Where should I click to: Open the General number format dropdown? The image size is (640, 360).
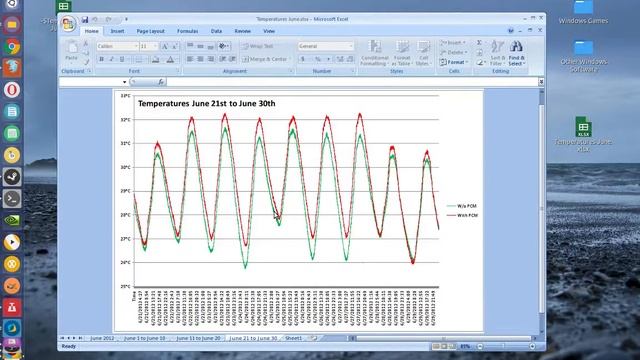351,47
